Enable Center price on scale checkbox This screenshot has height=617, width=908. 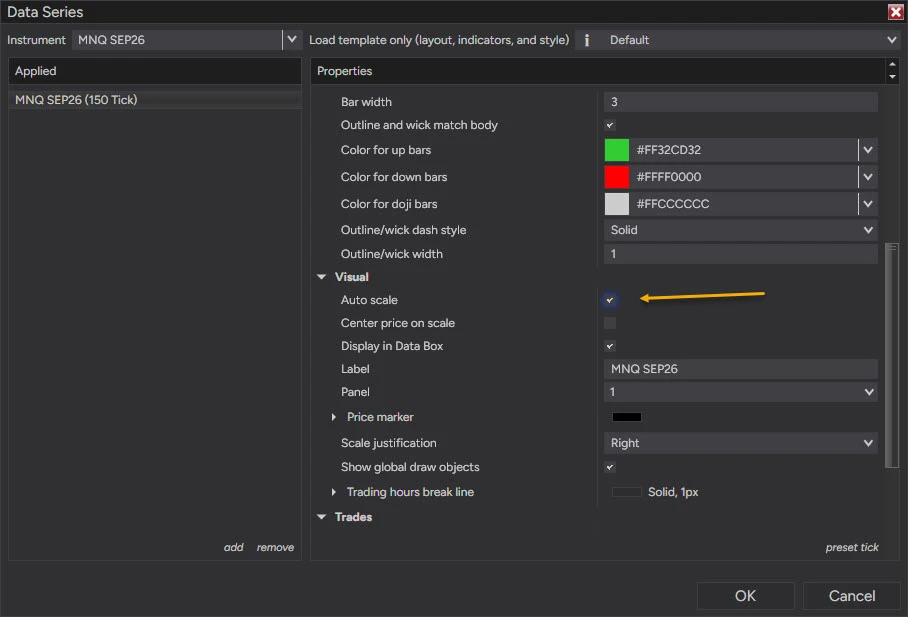tap(610, 323)
